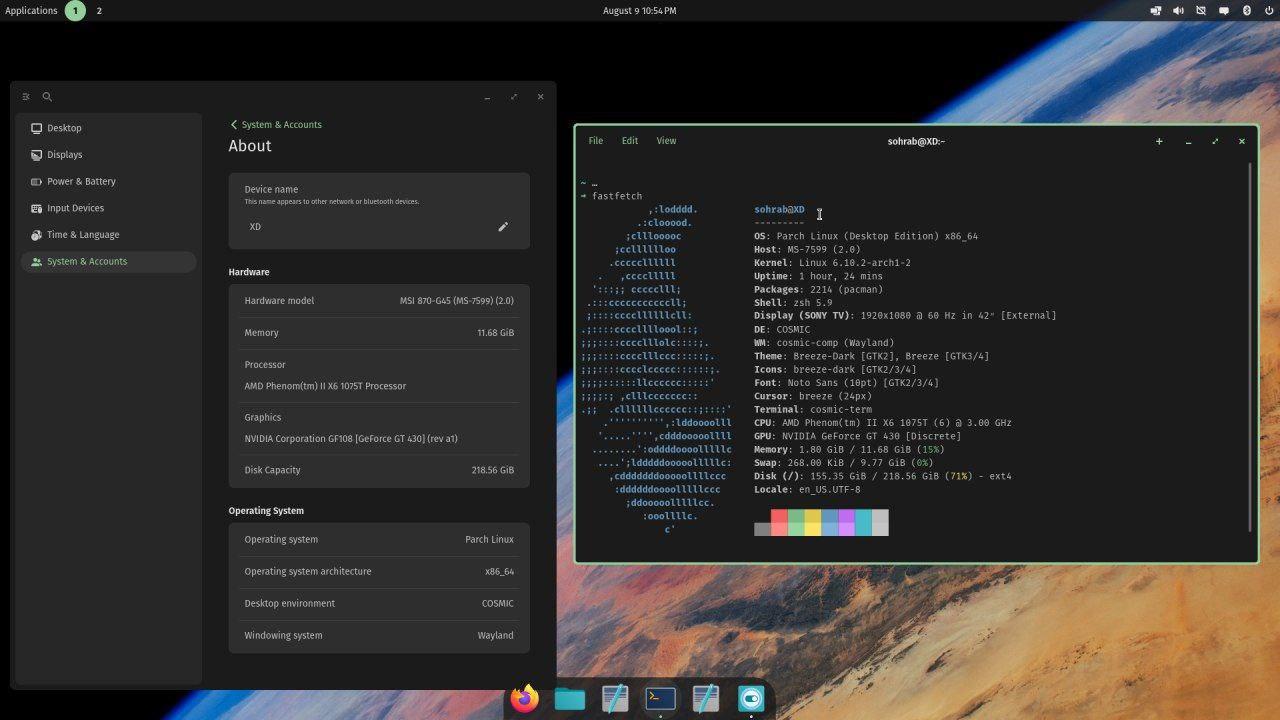Viewport: 1280px width, 720px height.
Task: Click the Locale en_US.UTF-8 line
Action: [807, 490]
